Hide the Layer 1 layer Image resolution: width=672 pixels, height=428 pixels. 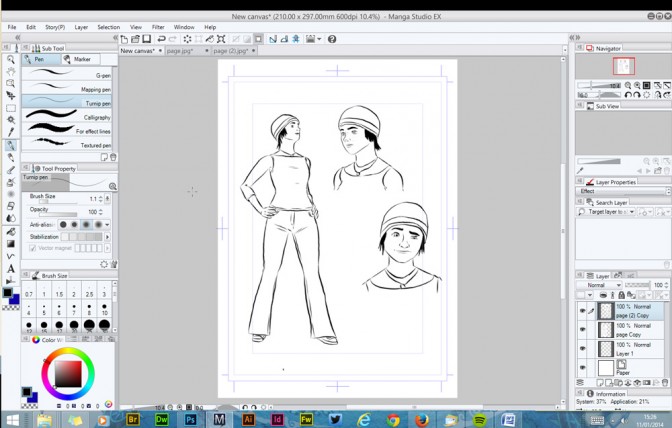[x=582, y=349]
